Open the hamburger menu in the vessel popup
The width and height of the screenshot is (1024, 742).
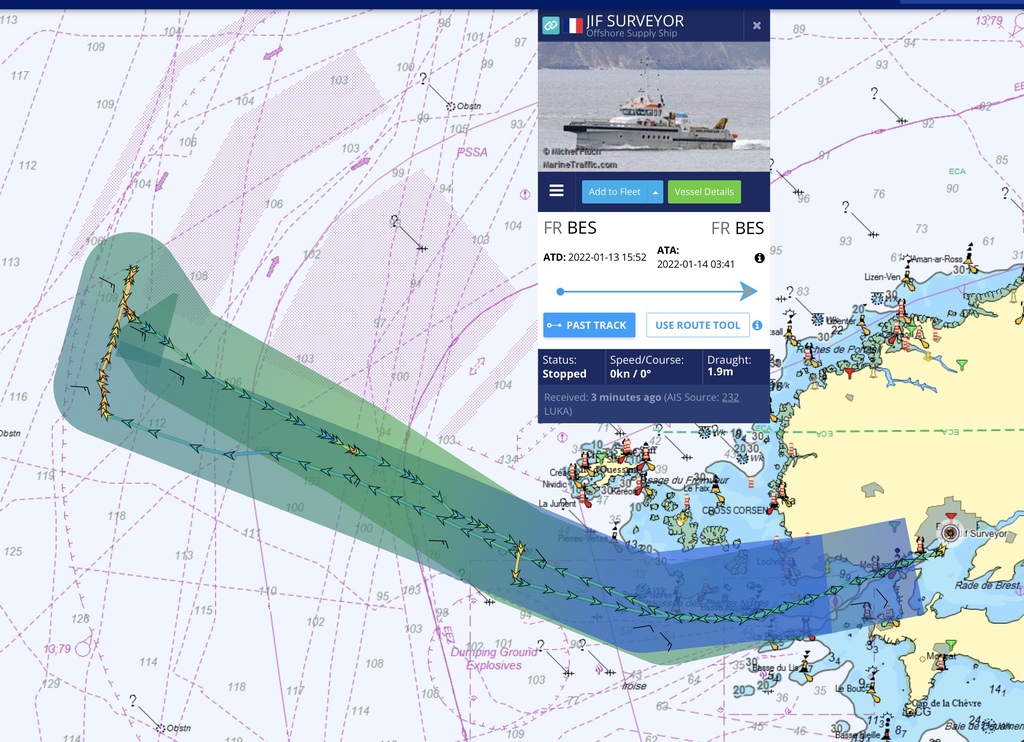(556, 190)
